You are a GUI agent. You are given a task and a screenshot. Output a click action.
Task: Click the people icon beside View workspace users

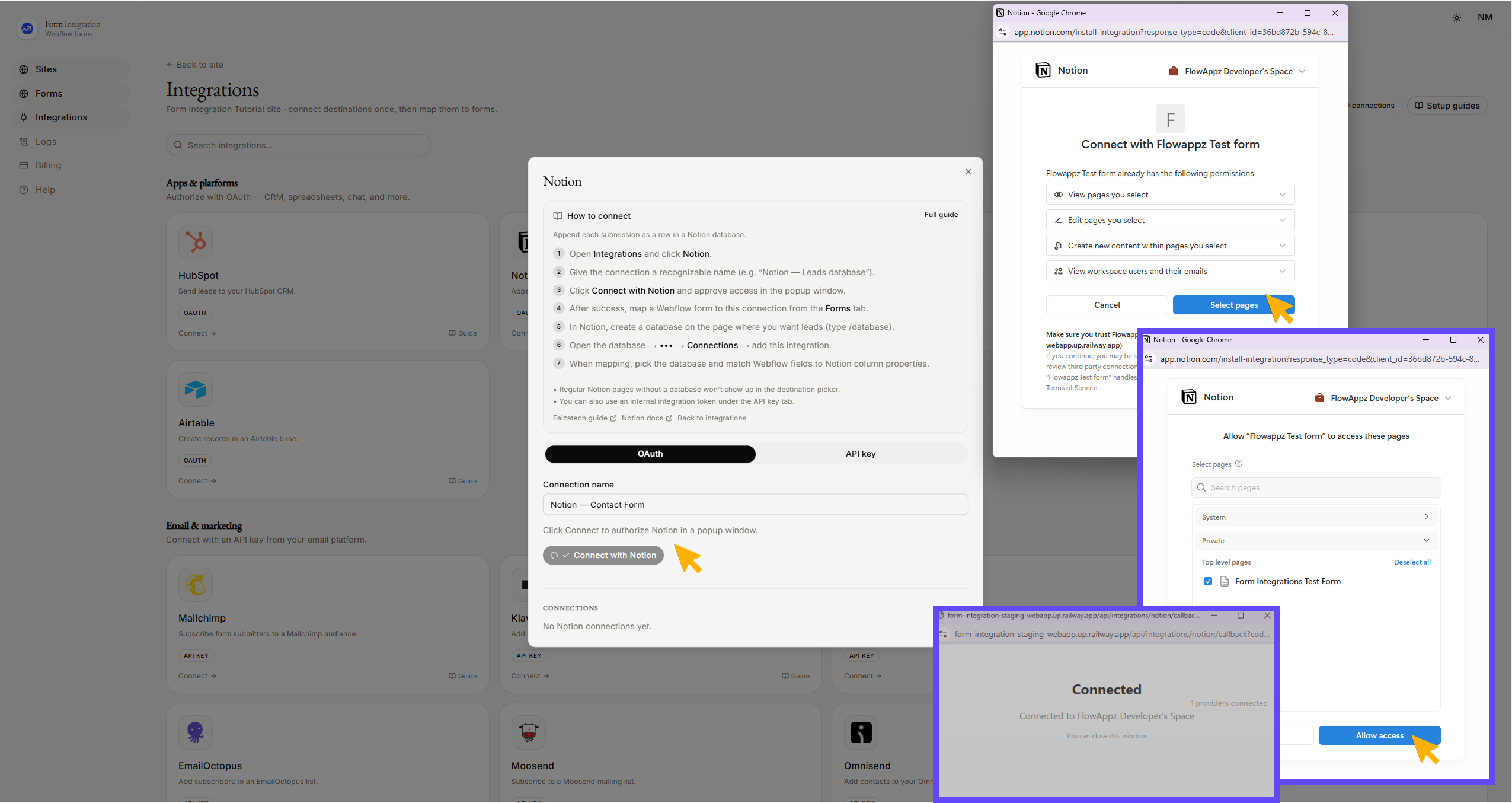[1059, 271]
